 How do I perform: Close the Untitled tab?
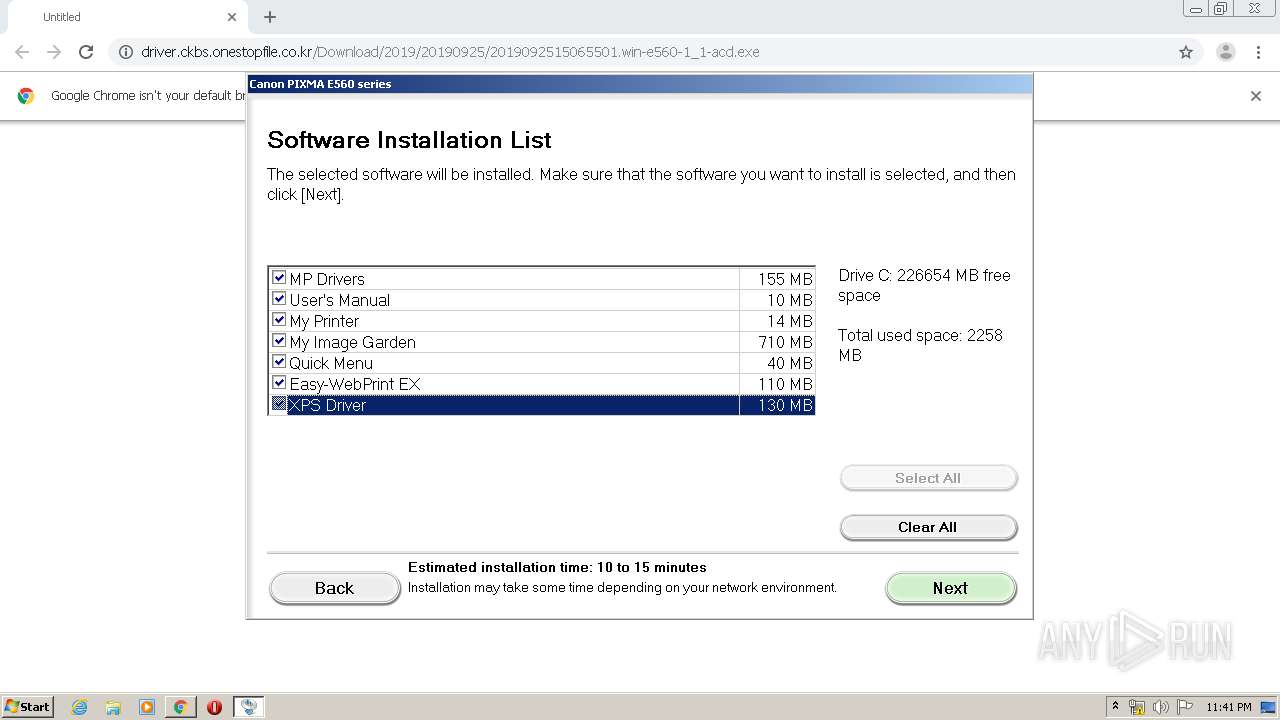(232, 17)
